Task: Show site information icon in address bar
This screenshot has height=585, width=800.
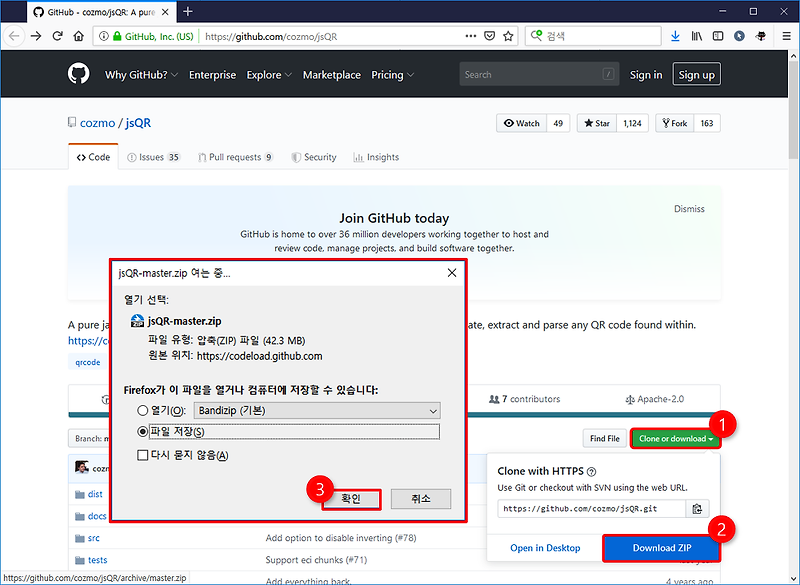Action: click(104, 36)
